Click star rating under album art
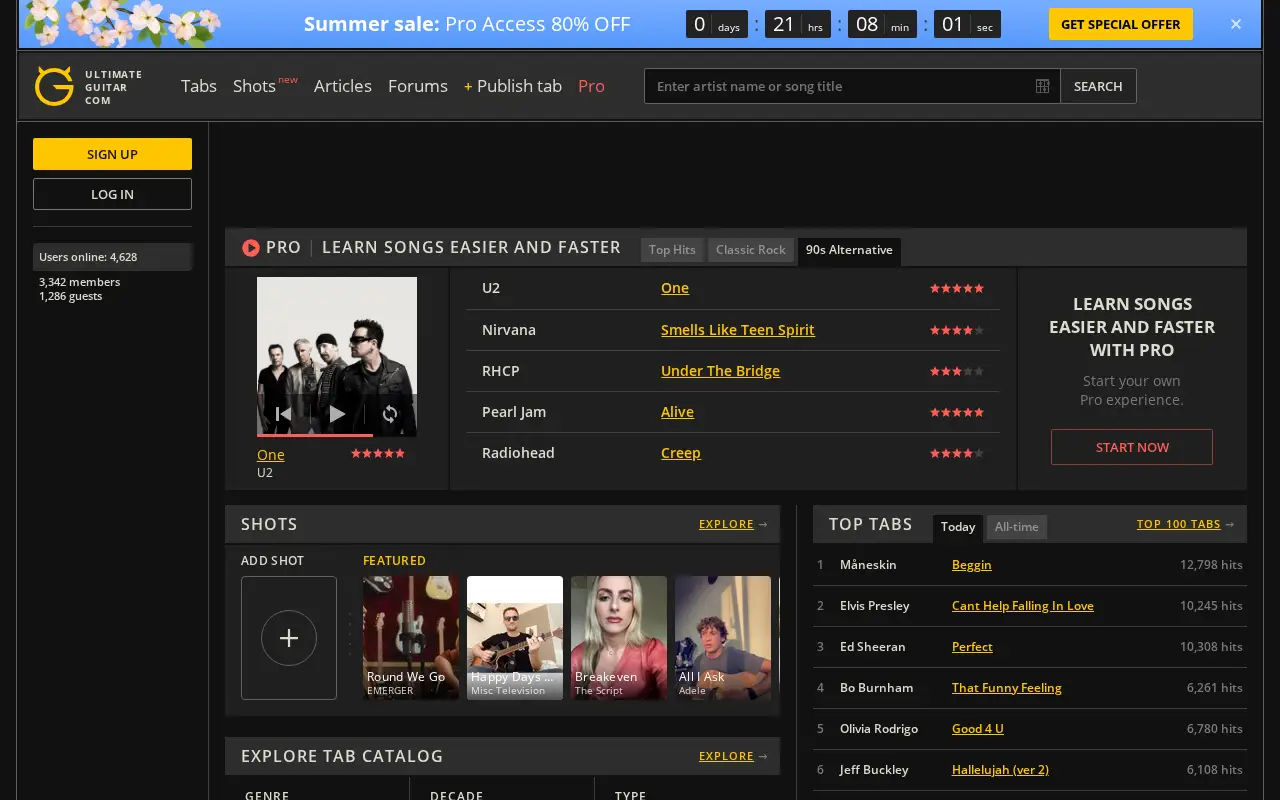Image resolution: width=1280 pixels, height=800 pixels. point(378,453)
